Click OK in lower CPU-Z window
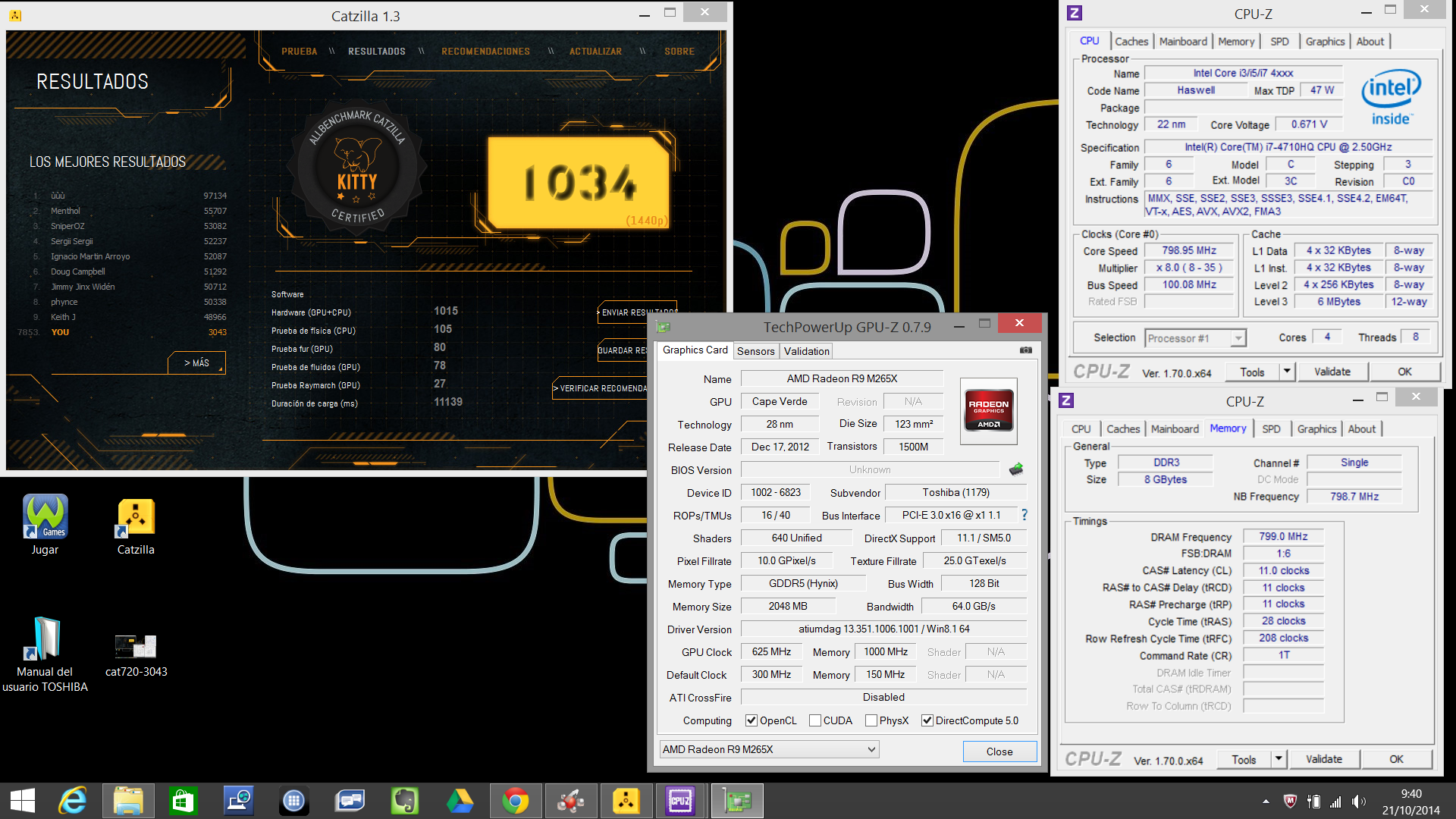Viewport: 1456px width, 819px height. (1396, 759)
